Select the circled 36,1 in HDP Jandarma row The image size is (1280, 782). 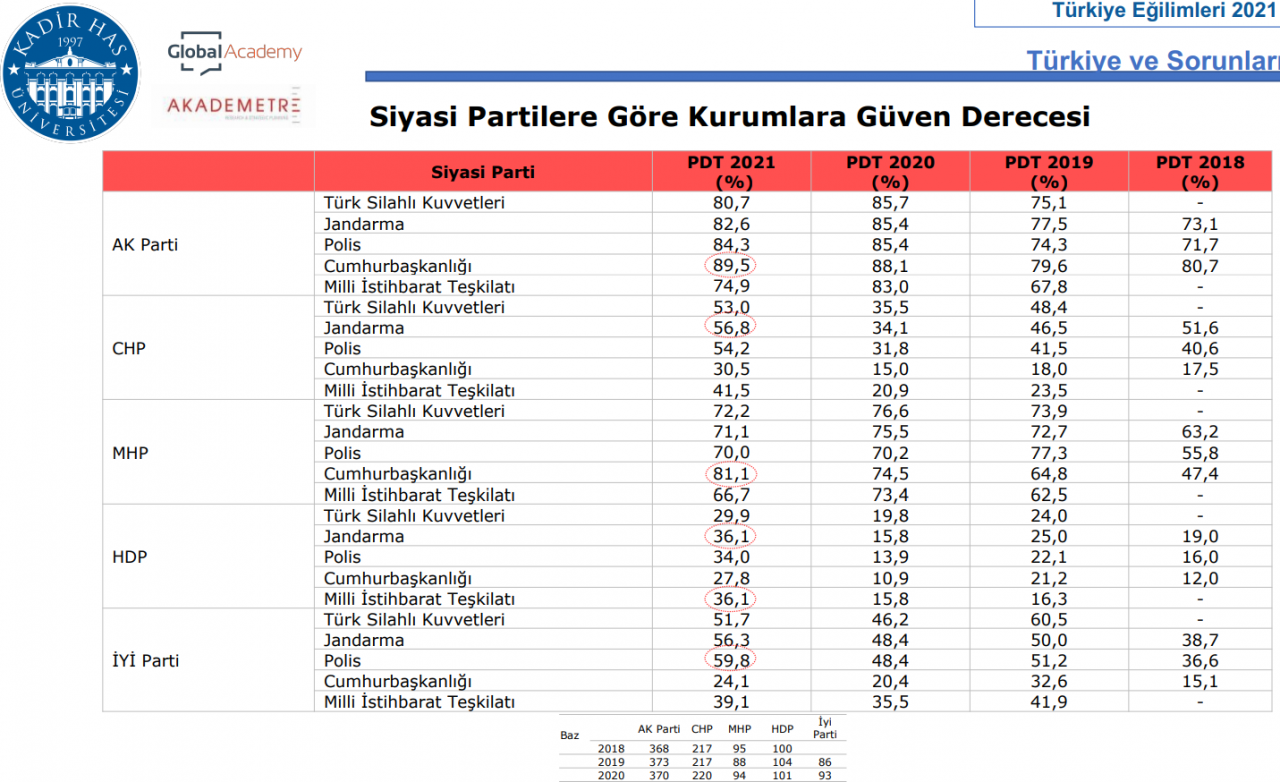(731, 536)
